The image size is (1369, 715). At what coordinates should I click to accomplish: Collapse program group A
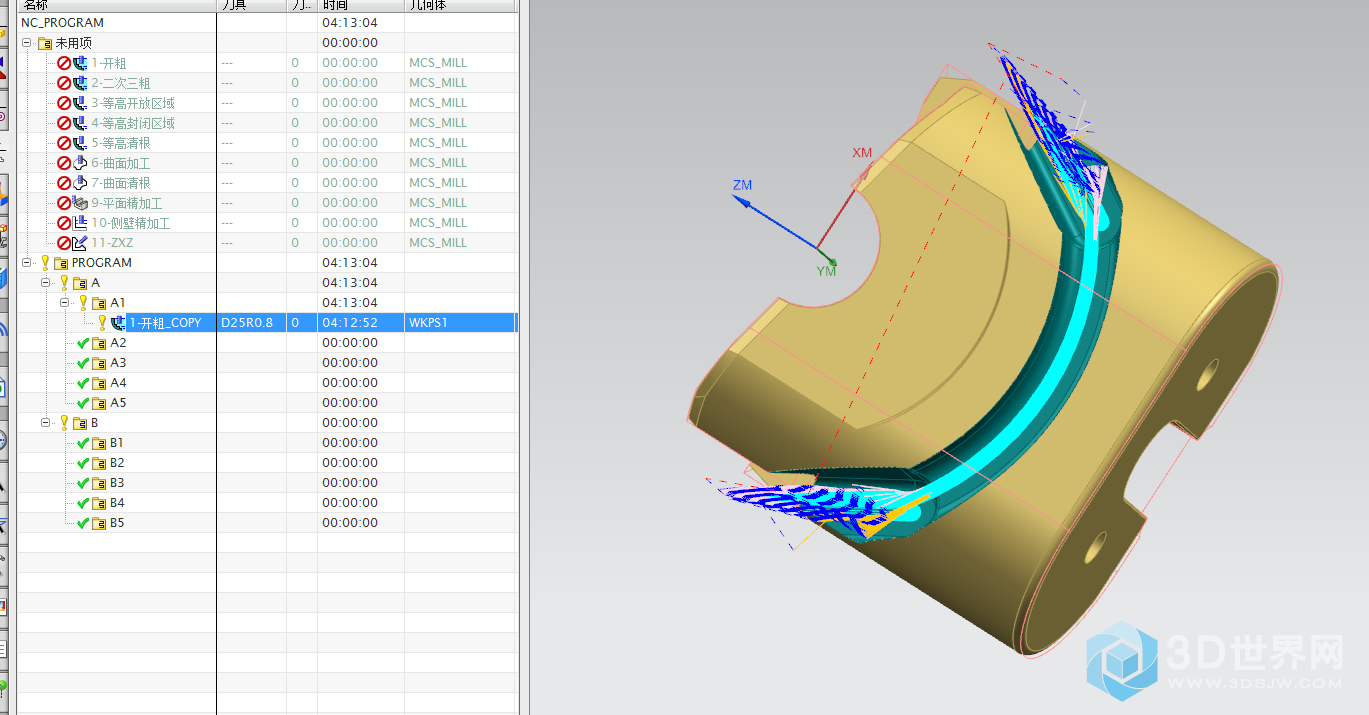(46, 283)
